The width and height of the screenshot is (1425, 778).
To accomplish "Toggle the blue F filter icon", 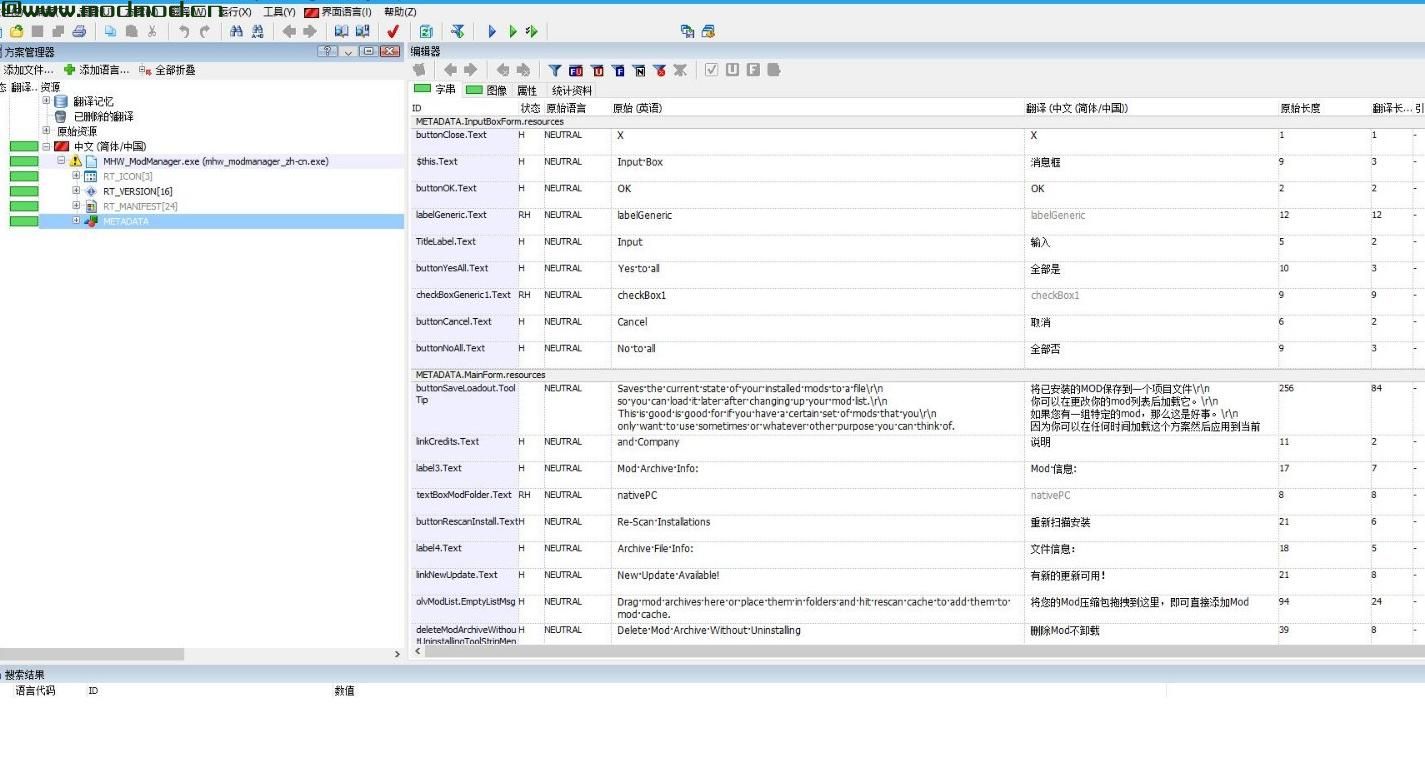I will pyautogui.click(x=618, y=70).
